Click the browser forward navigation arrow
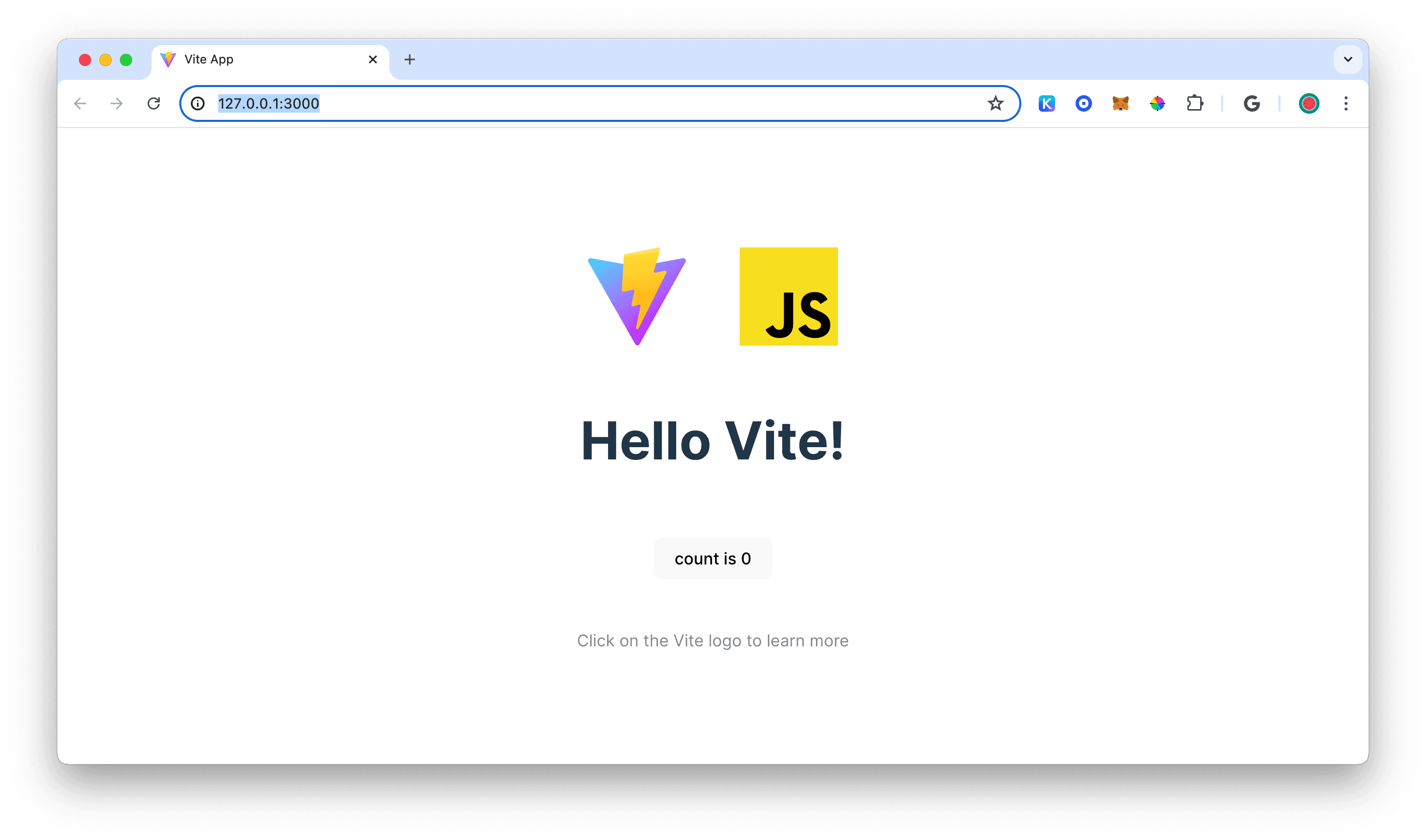This screenshot has height=840, width=1426. pyautogui.click(x=118, y=103)
